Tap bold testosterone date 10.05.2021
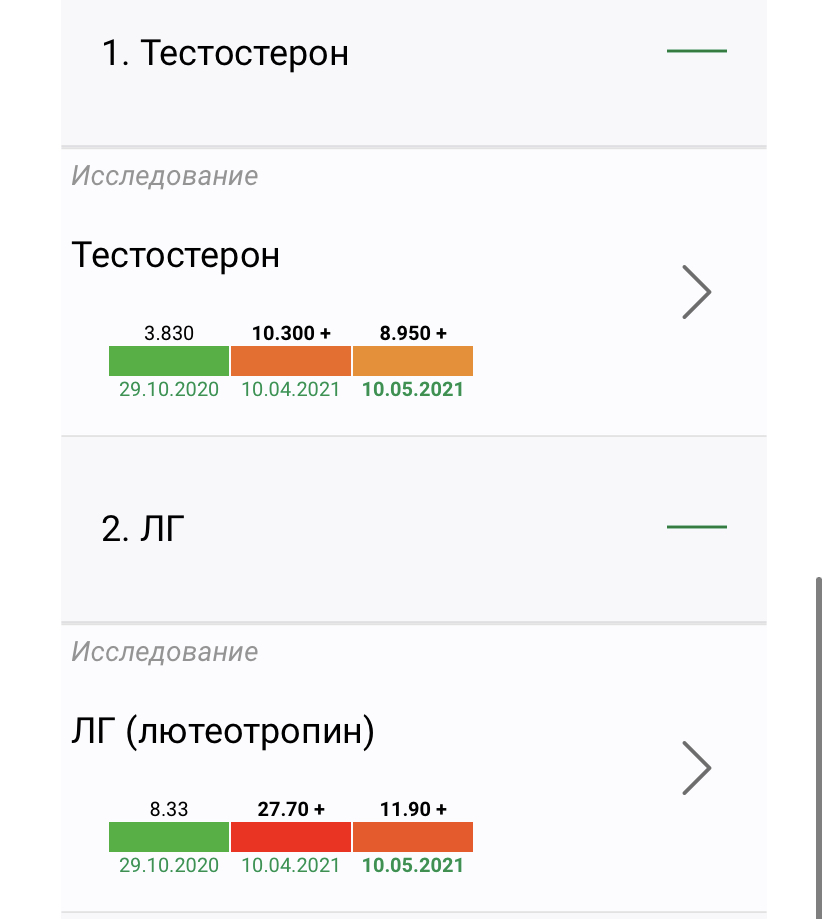Image resolution: width=828 pixels, height=919 pixels. pos(413,390)
